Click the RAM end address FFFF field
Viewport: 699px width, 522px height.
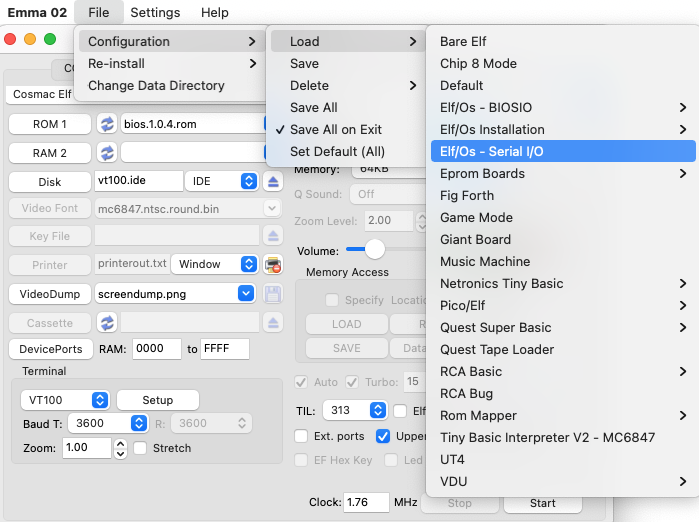[225, 349]
